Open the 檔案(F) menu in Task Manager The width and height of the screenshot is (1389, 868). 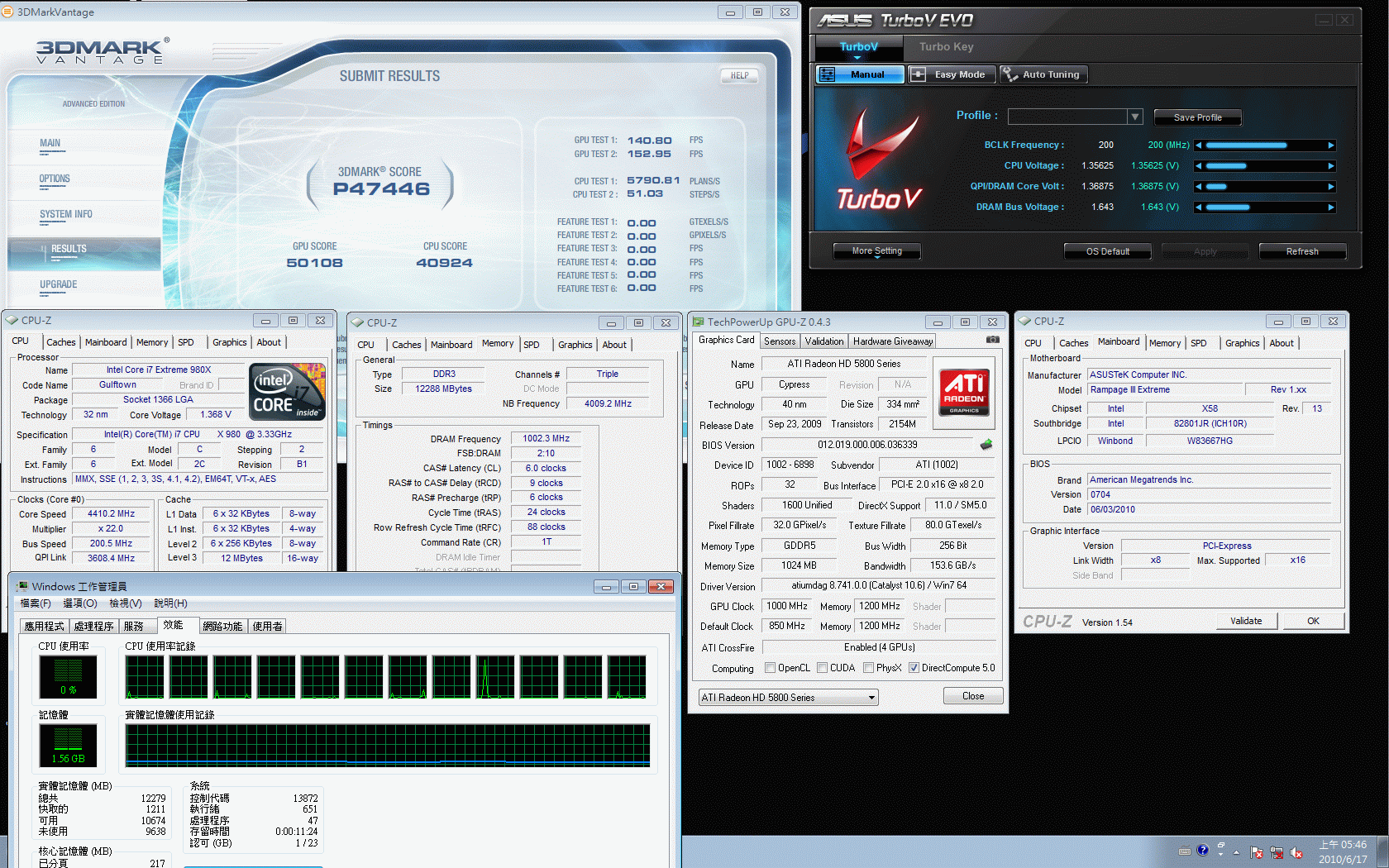[x=36, y=603]
